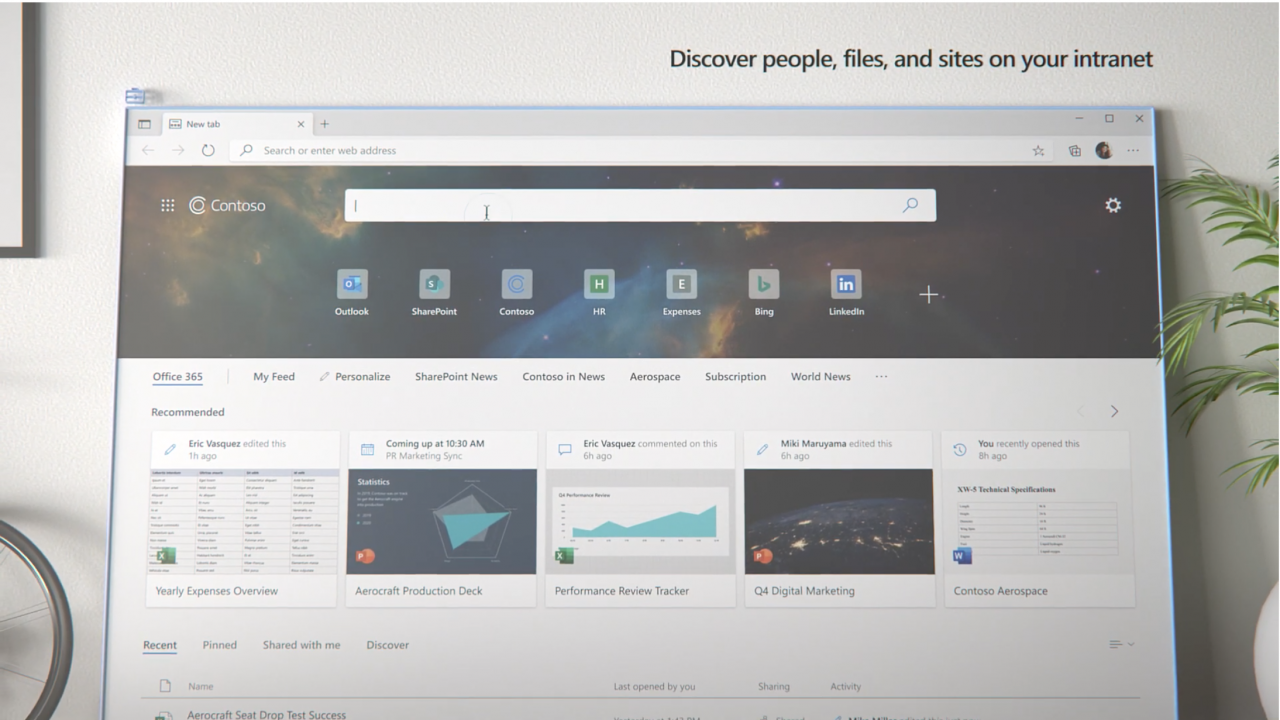Viewport: 1280px width, 720px height.
Task: Open Aerocraft Seat Drop Test Success file
Action: click(x=266, y=715)
